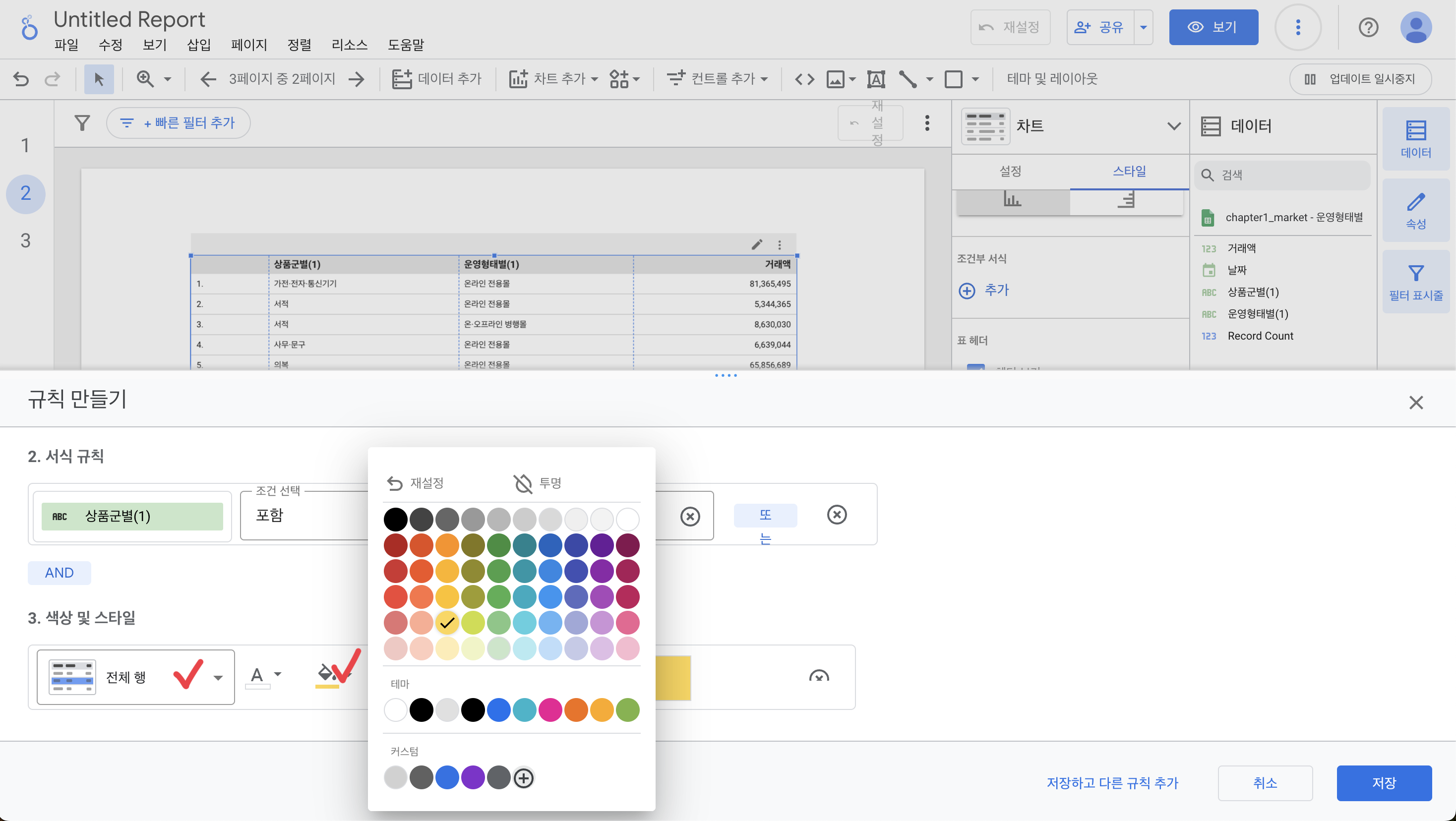Select the text box tool
This screenshot has width=1456, height=821.
point(875,78)
